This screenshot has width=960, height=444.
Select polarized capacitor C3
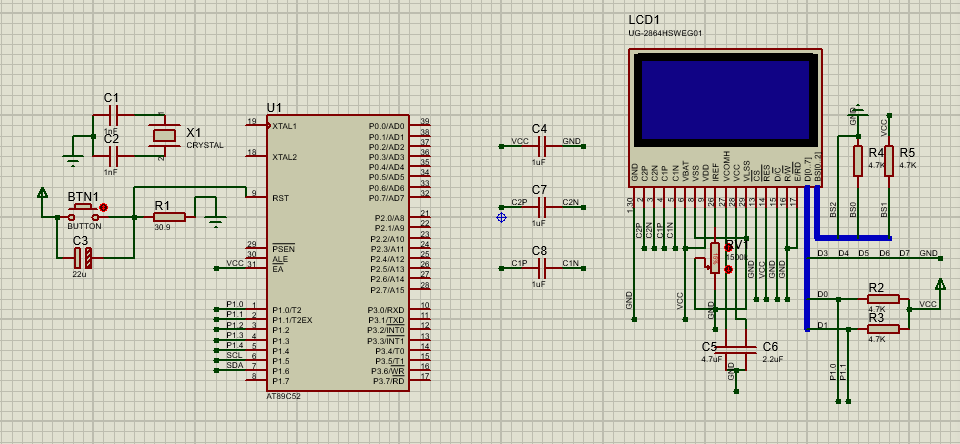pyautogui.click(x=83, y=258)
